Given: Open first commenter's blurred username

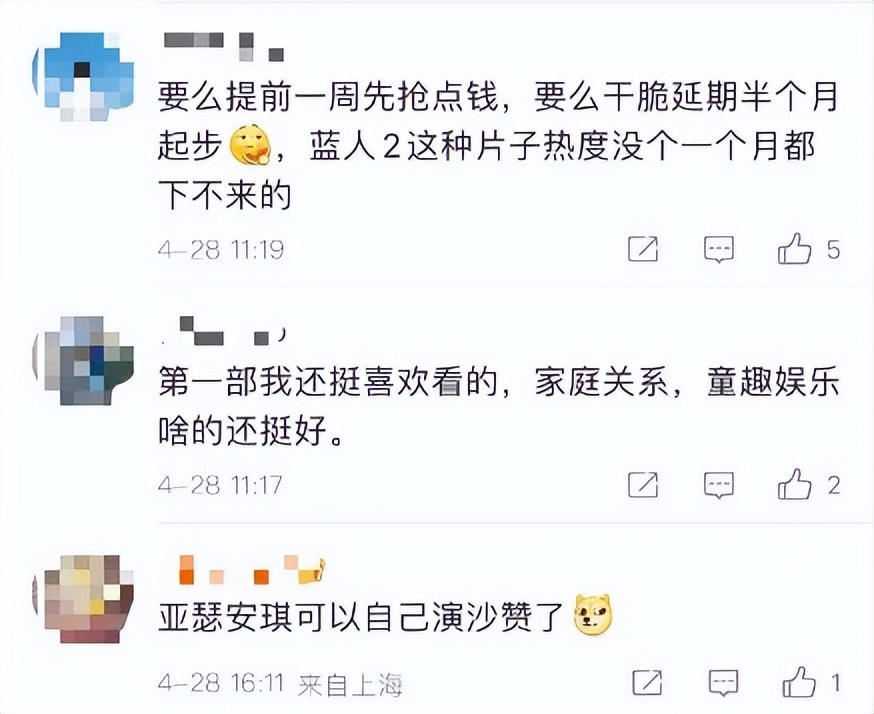Looking at the screenshot, I should [x=224, y=46].
